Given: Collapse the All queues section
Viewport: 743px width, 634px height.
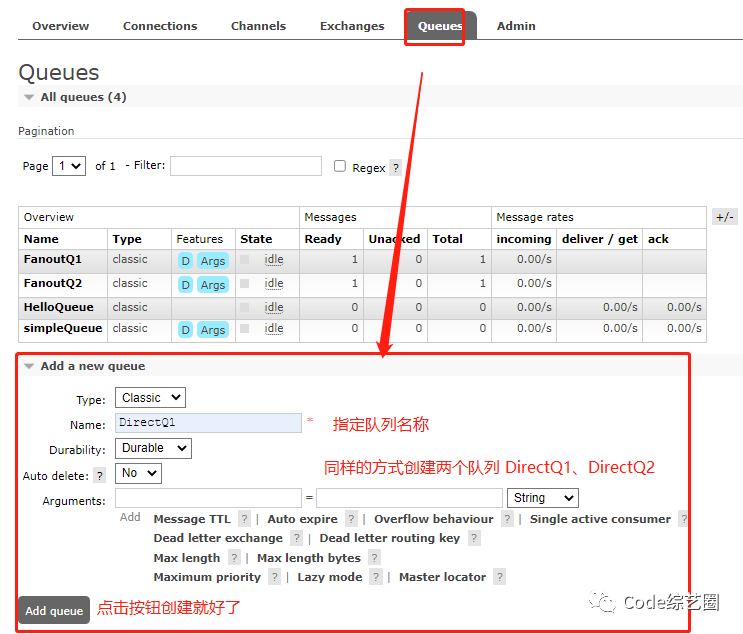Looking at the screenshot, I should click(29, 97).
